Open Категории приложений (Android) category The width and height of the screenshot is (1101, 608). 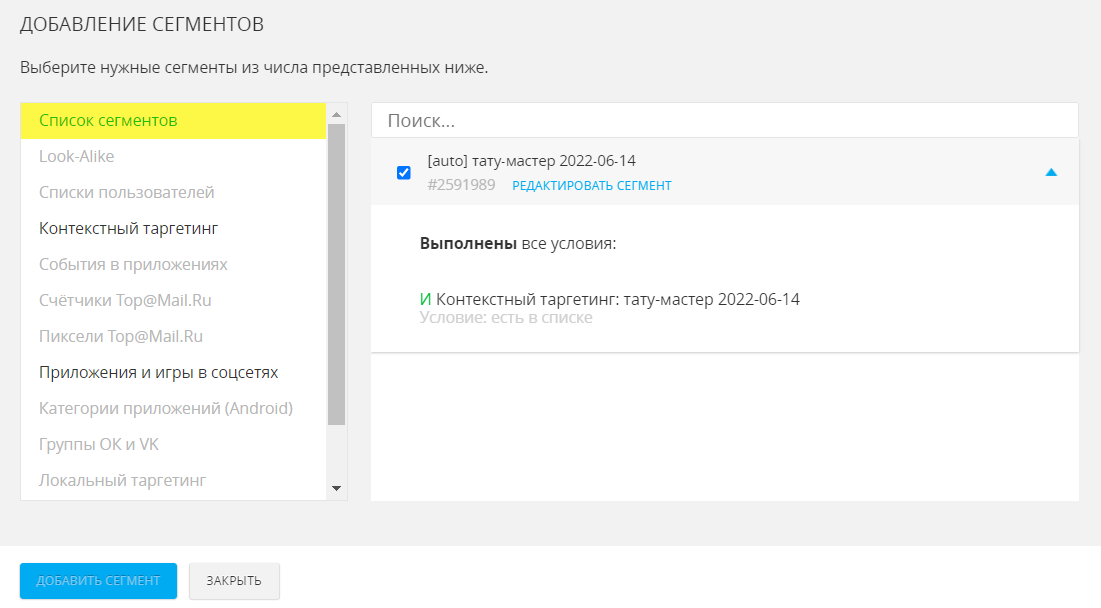[166, 409]
